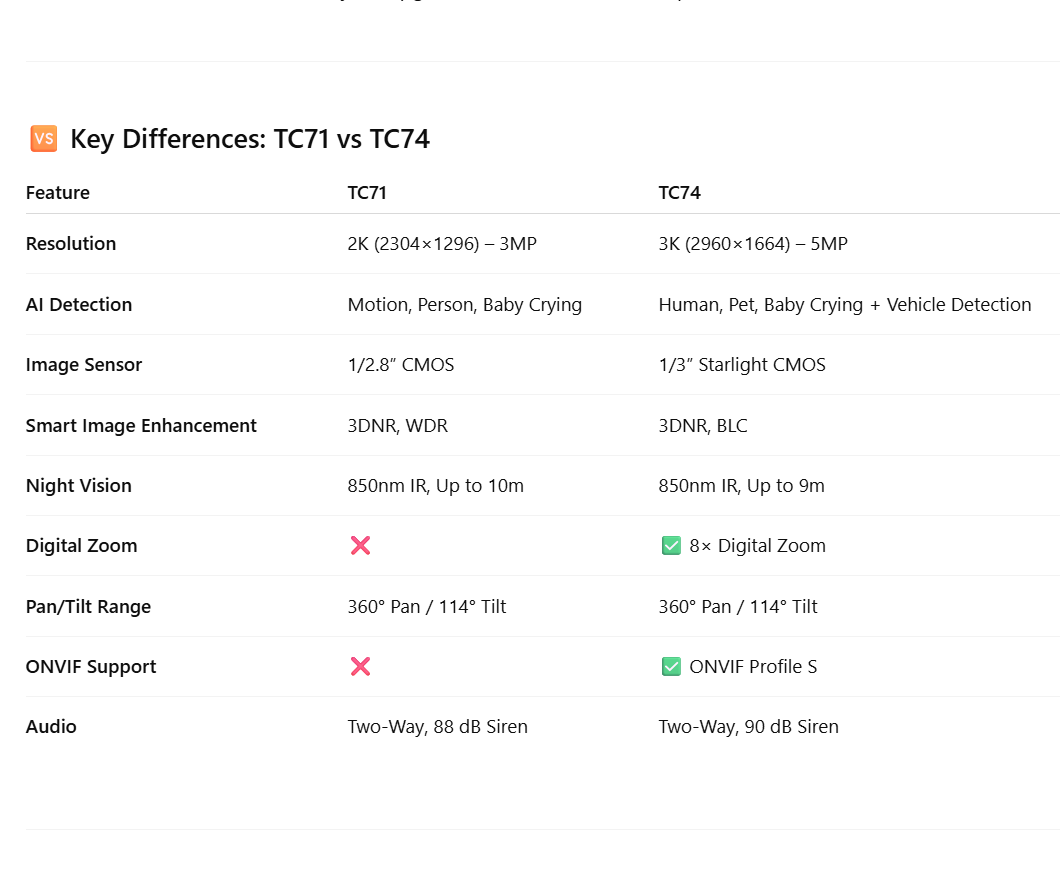Screen dimensions: 1060x885
Task: Click the 1/3″ Starlight CMOS cell
Action: (x=742, y=365)
